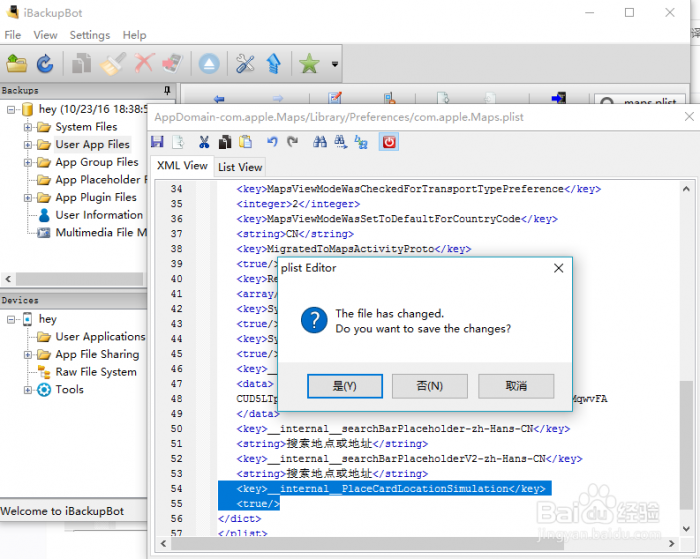Viewport: 700px width, 559px height.
Task: Click the XML editor horizontal scrollbar
Action: tap(367, 543)
